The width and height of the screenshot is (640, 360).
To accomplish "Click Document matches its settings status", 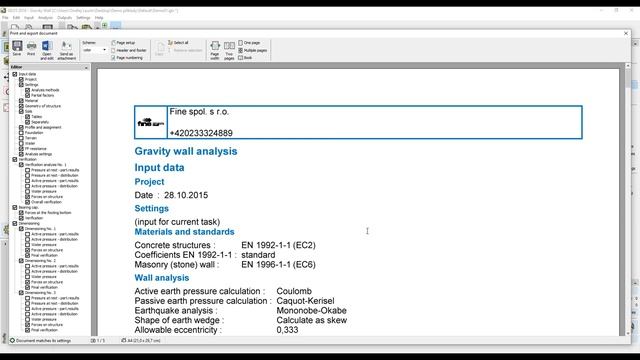I will (40, 340).
